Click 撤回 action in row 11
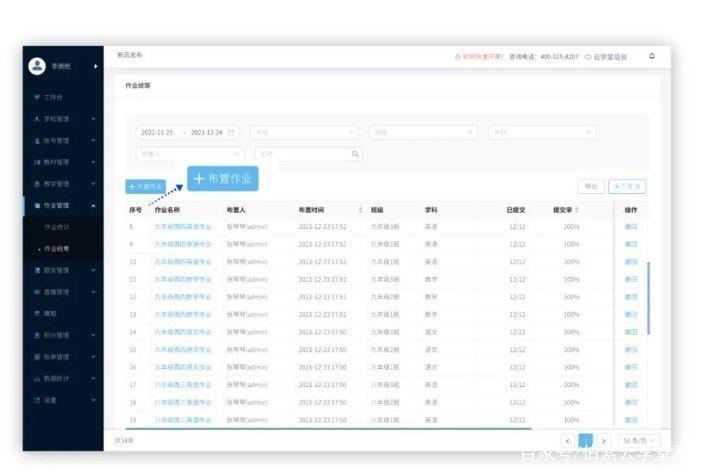This screenshot has height=473, width=720. tap(631, 279)
